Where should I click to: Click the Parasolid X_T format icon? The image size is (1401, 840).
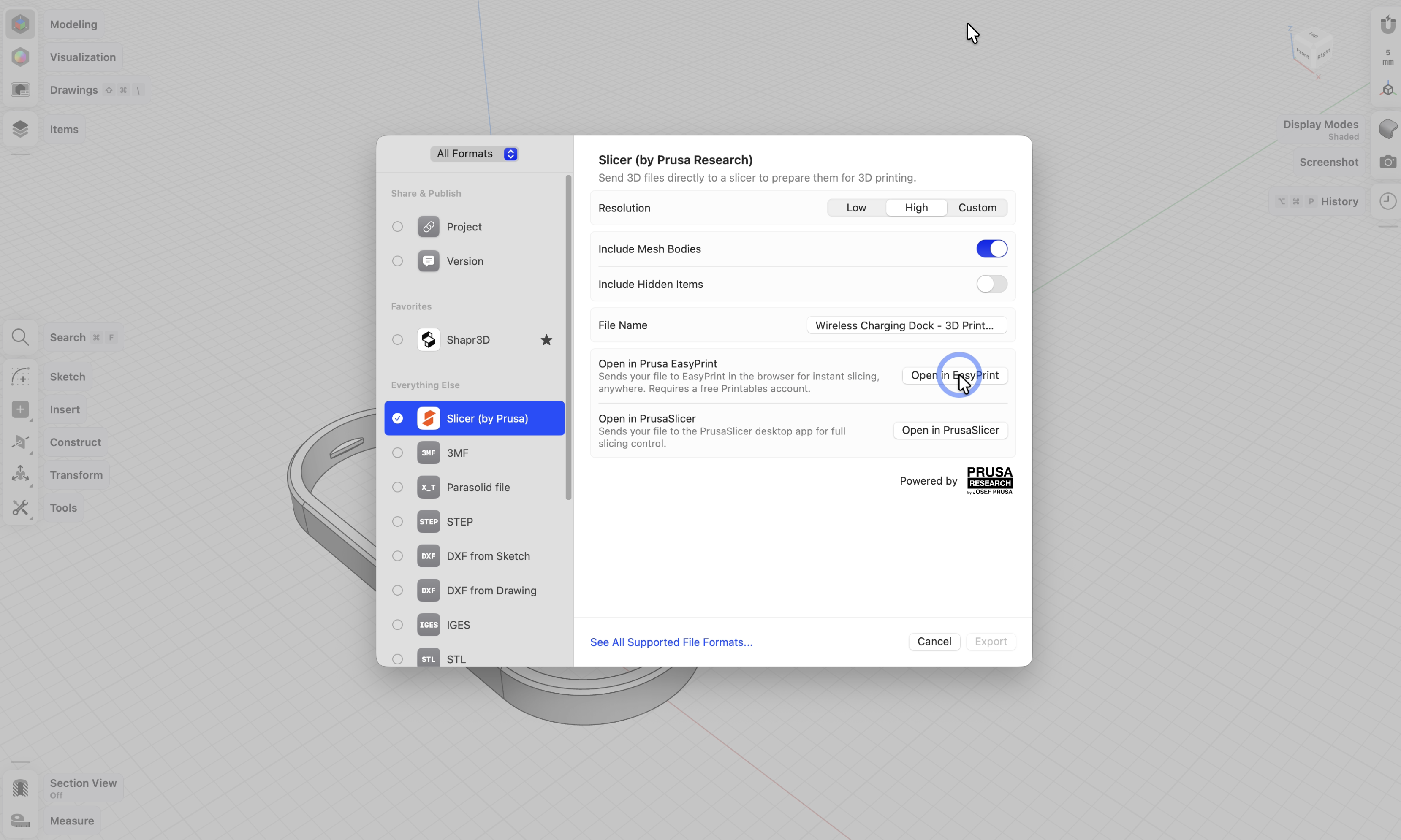pos(429,488)
